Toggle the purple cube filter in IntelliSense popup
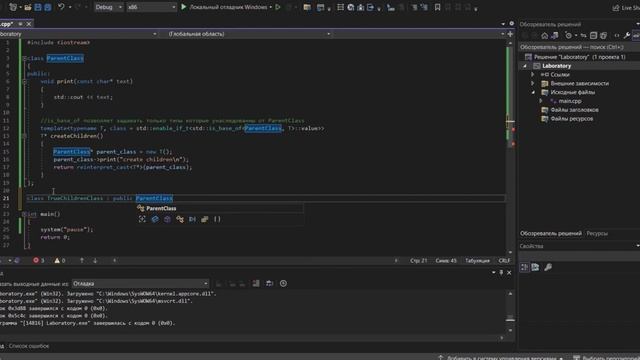Image resolution: width=640 pixels, height=360 pixels. pos(167,219)
